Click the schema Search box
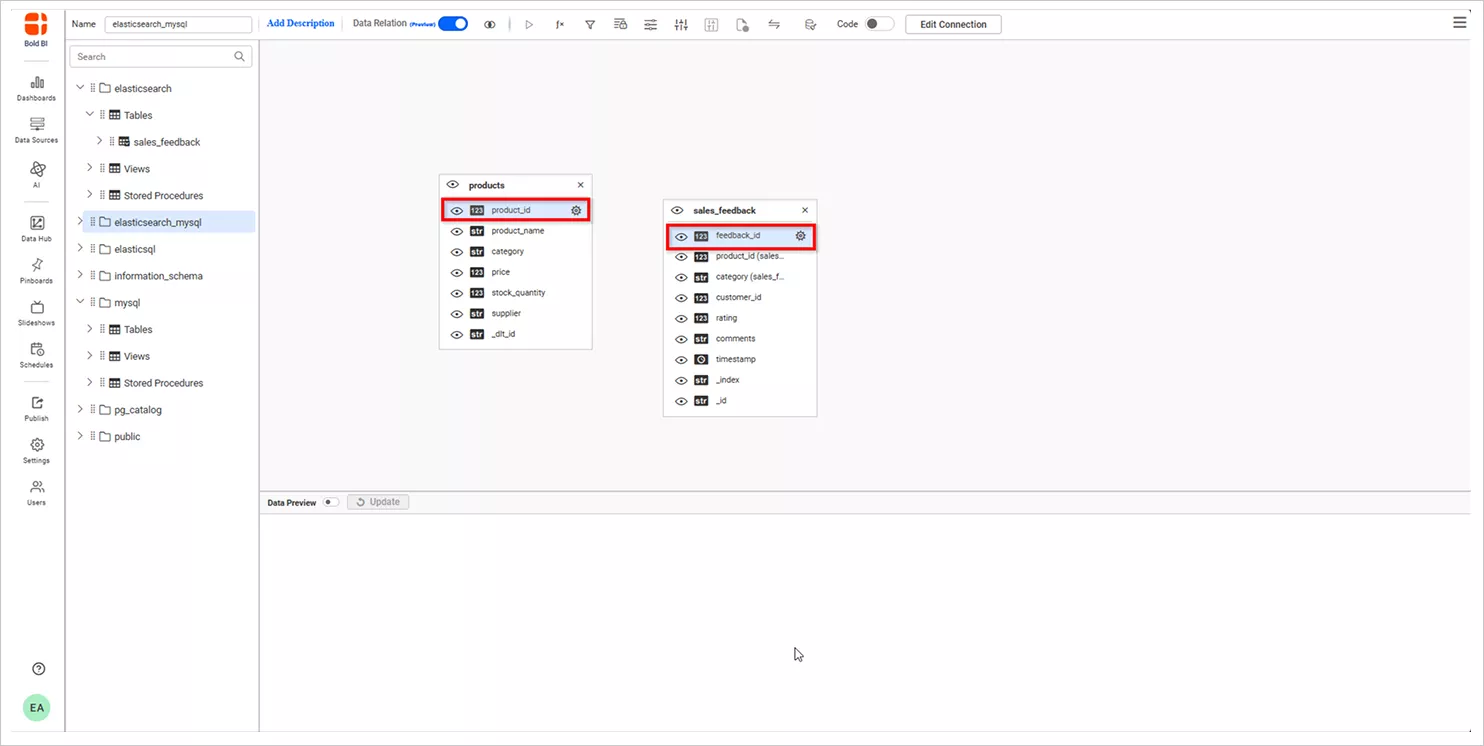This screenshot has width=1484, height=746. (x=160, y=57)
